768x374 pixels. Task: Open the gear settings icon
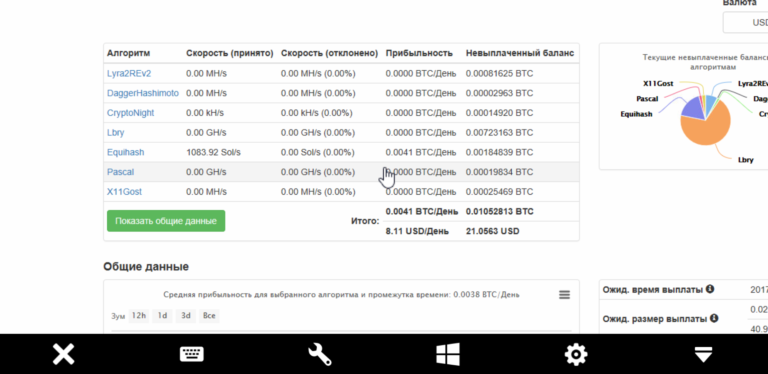[576, 354]
